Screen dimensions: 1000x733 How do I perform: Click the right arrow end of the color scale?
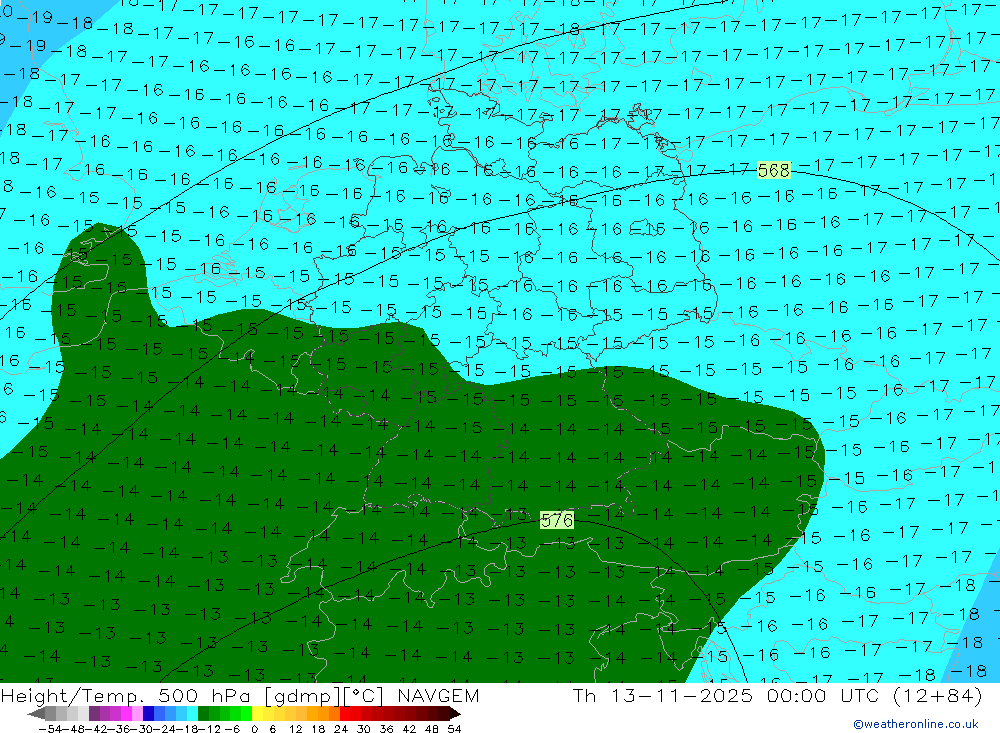455,714
